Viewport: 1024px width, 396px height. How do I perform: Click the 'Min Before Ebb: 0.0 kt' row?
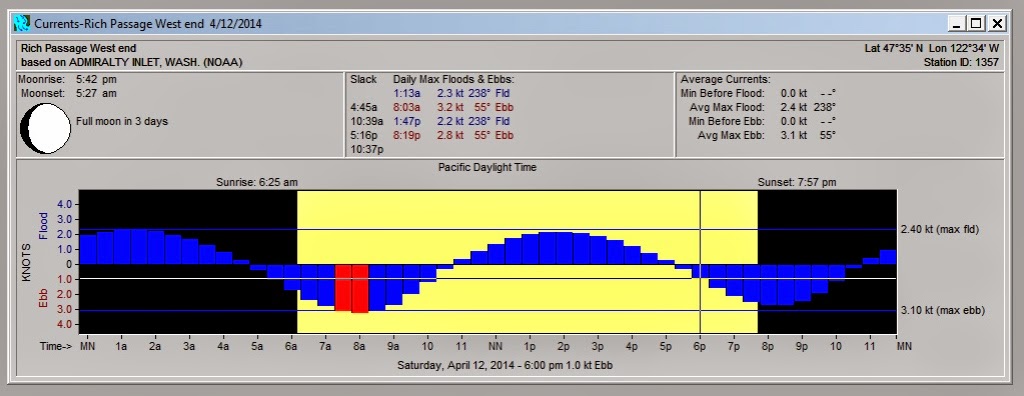tap(762, 121)
